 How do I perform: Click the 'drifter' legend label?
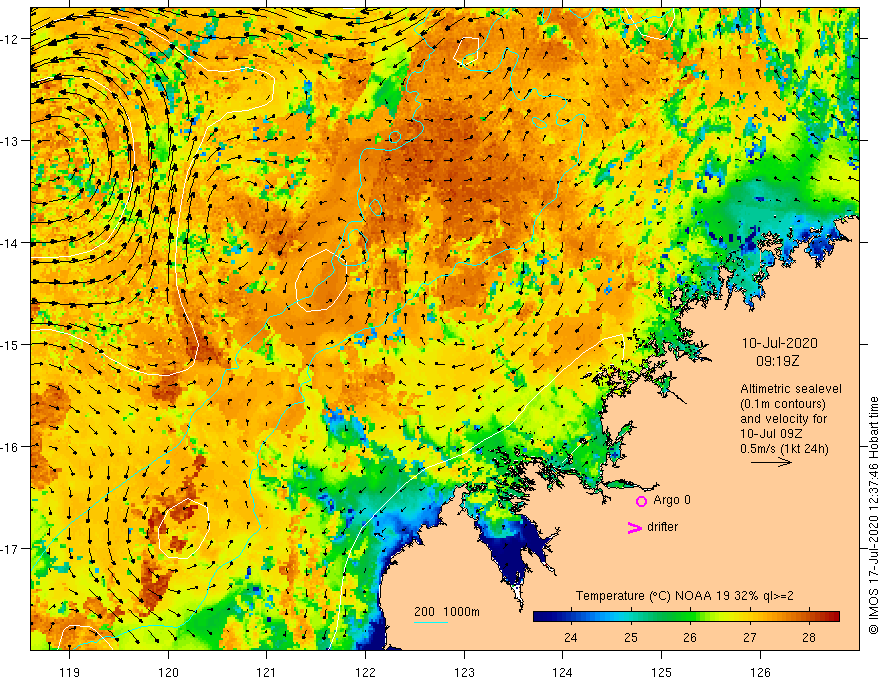pyautogui.click(x=662, y=527)
